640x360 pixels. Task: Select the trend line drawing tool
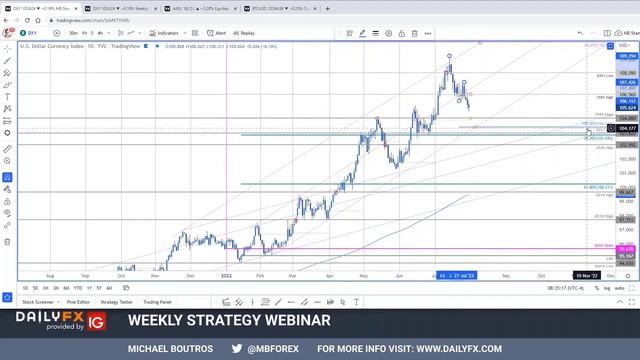coord(7,61)
